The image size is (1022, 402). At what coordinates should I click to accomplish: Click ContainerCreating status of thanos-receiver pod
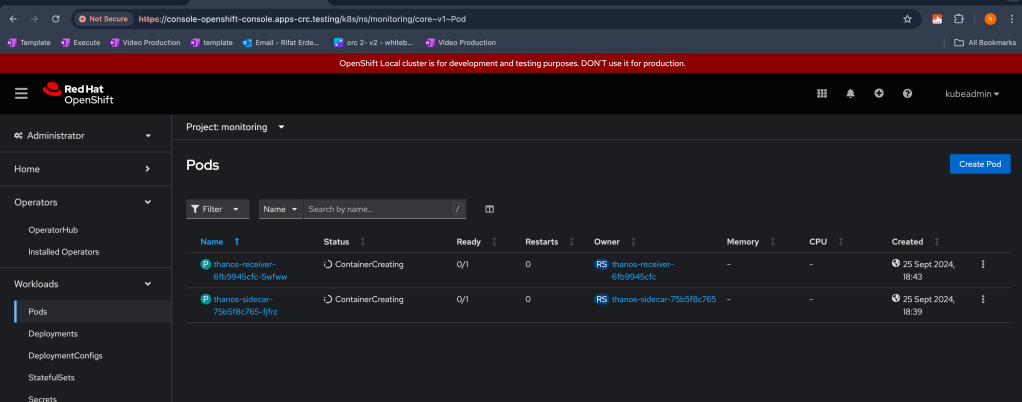pos(364,265)
